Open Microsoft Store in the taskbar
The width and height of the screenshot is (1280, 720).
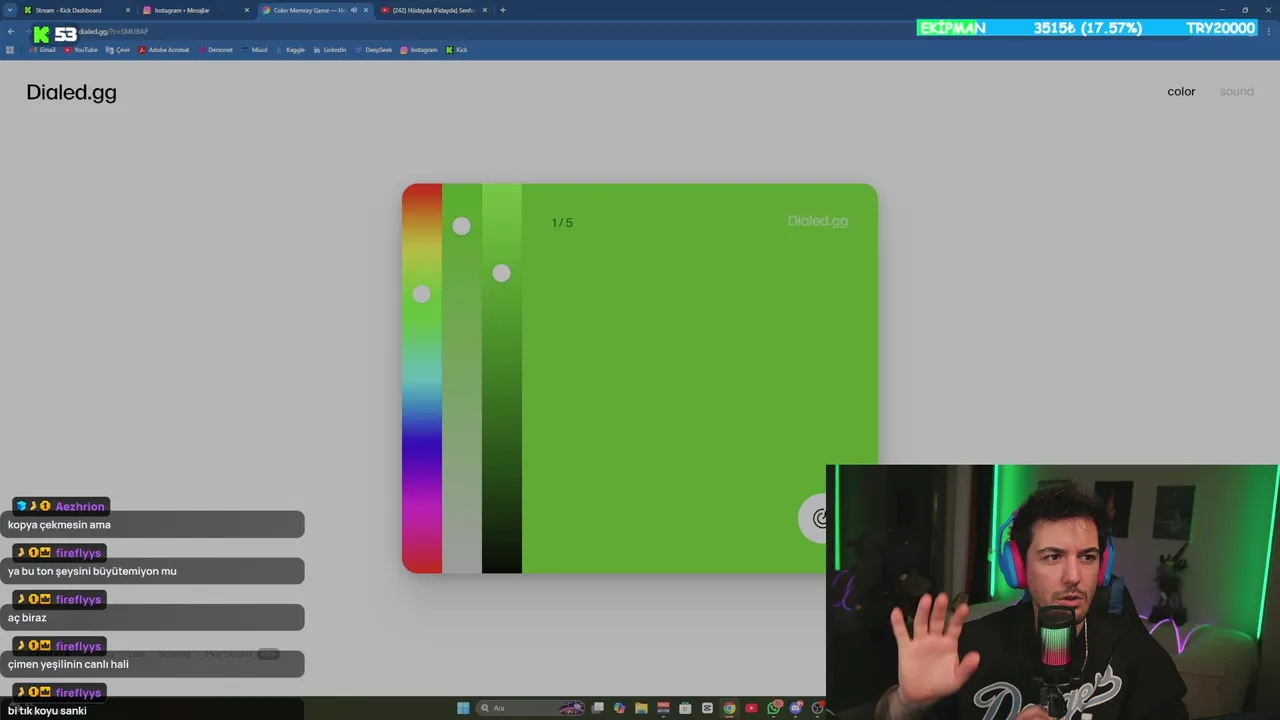point(685,708)
